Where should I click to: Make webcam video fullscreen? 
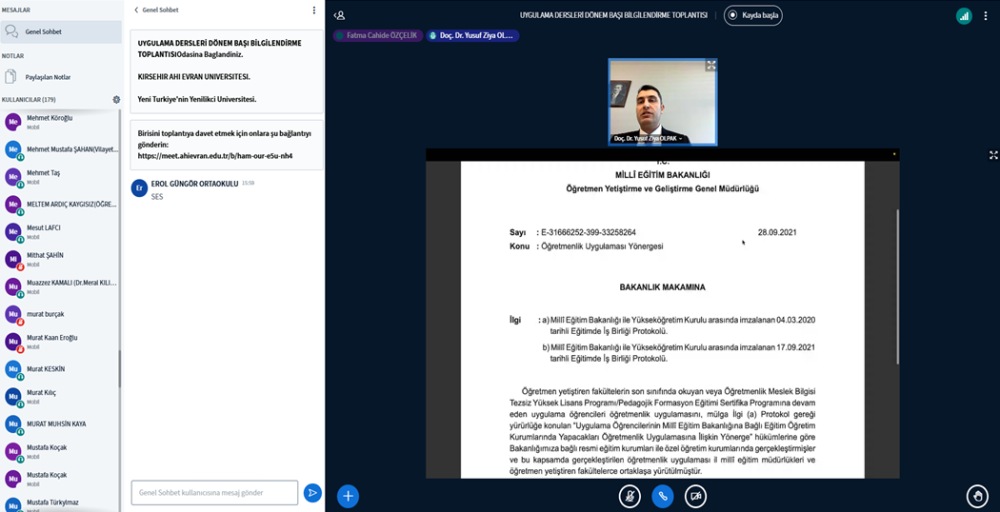coord(710,65)
